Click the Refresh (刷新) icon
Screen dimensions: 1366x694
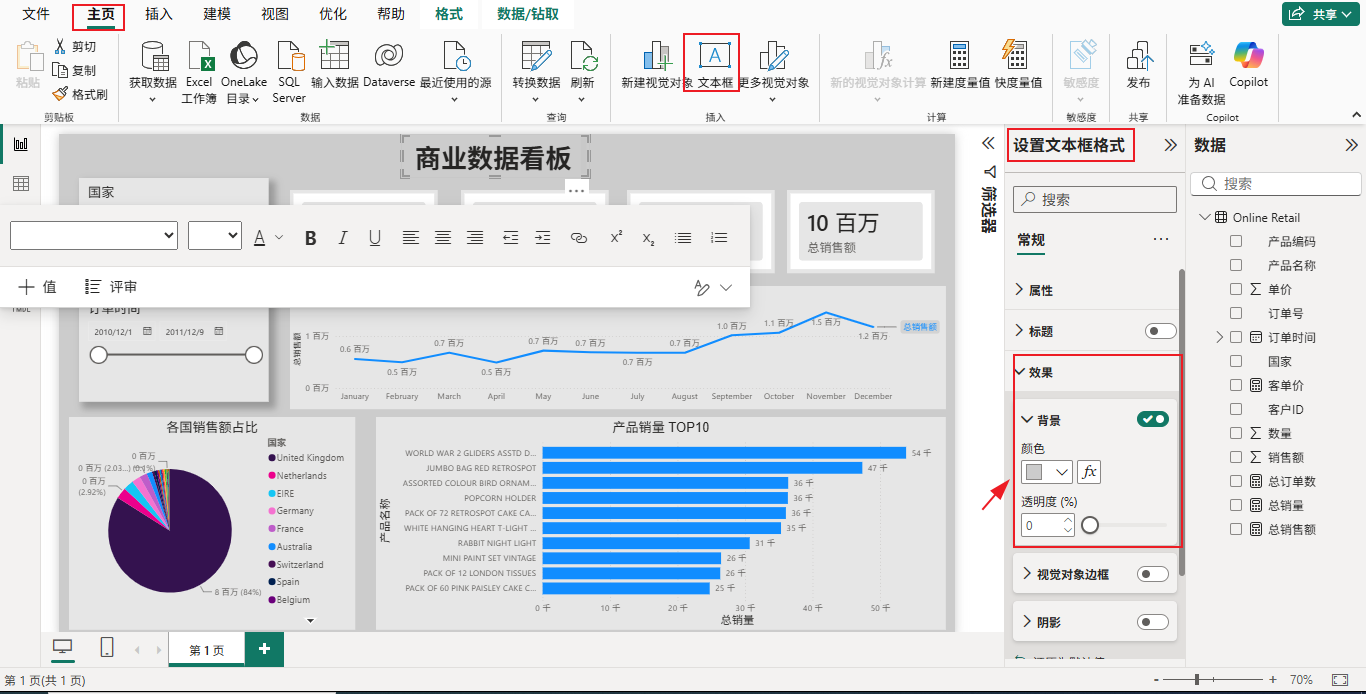[x=582, y=57]
